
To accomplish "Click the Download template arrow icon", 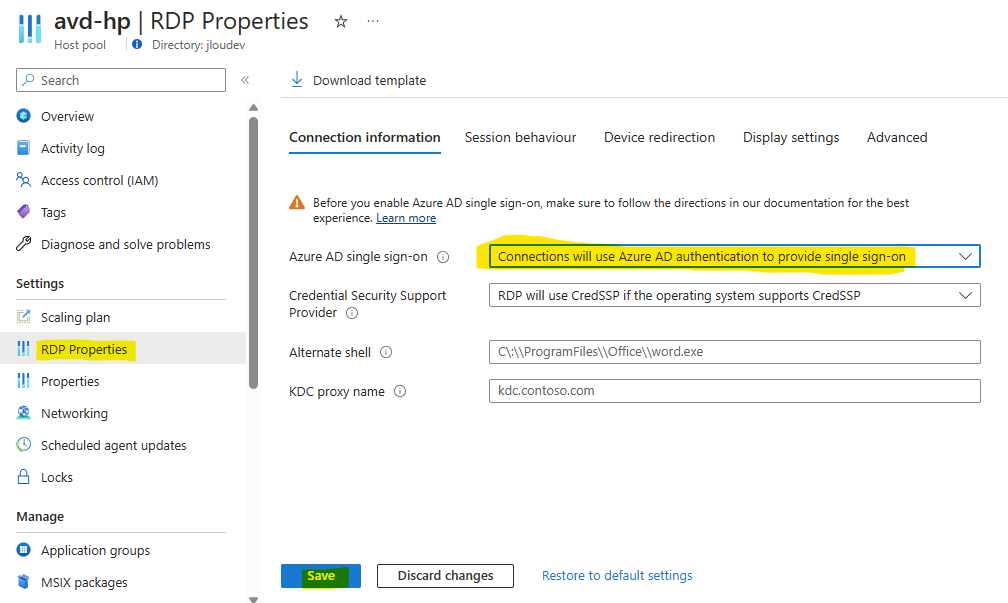I will coord(297,80).
